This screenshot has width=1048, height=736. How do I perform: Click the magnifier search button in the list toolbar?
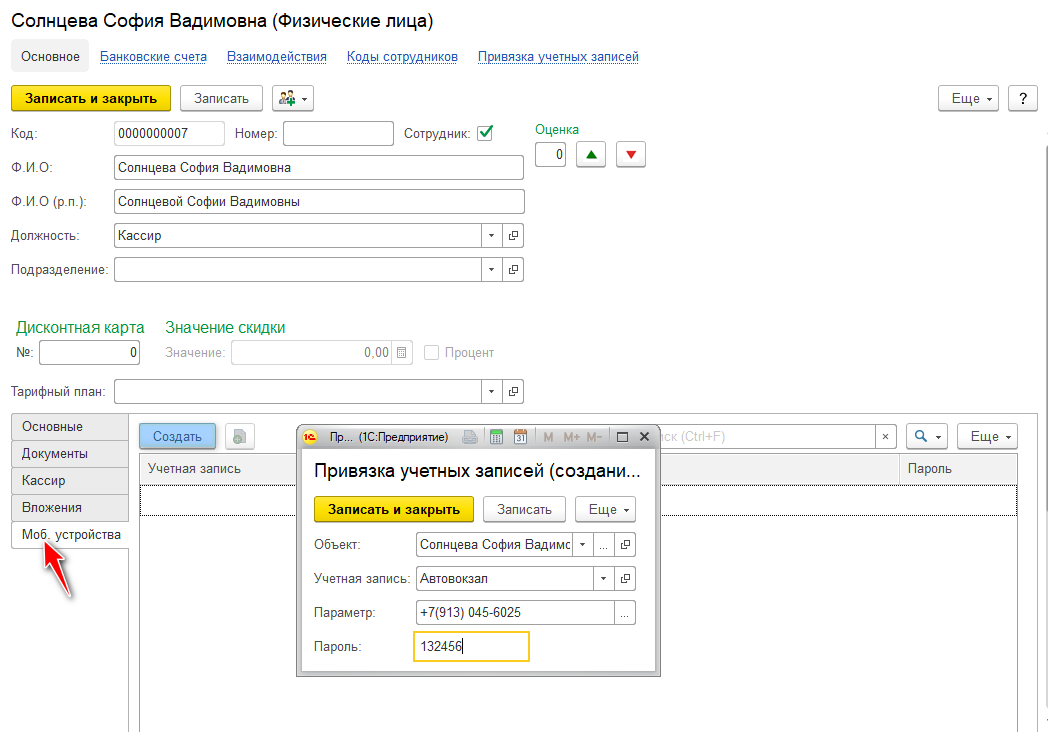pyautogui.click(x=927, y=436)
